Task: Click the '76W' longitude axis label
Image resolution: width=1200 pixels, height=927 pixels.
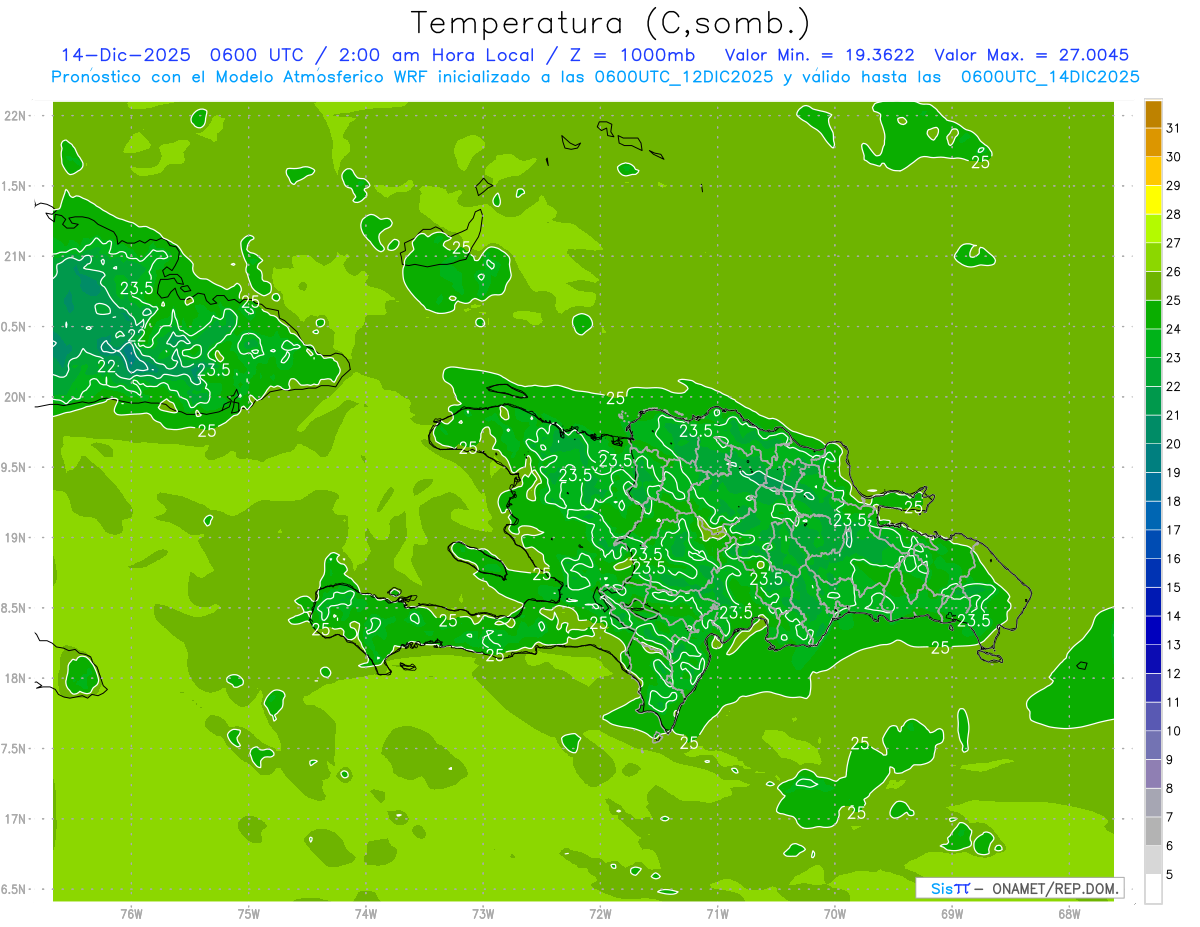Action: click(x=131, y=913)
